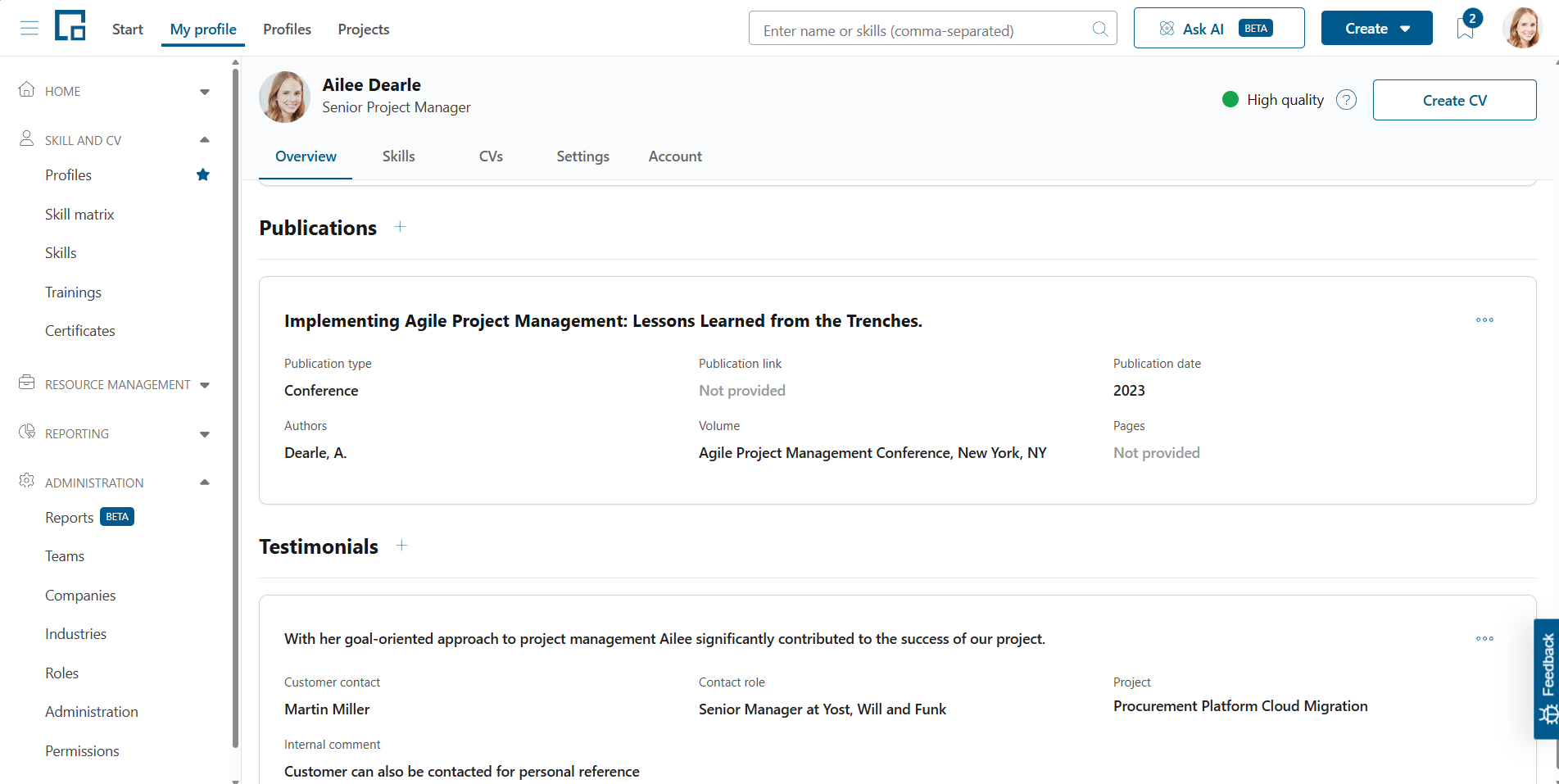Go to Projects in top navigation
This screenshot has width=1559, height=784.
(x=363, y=29)
